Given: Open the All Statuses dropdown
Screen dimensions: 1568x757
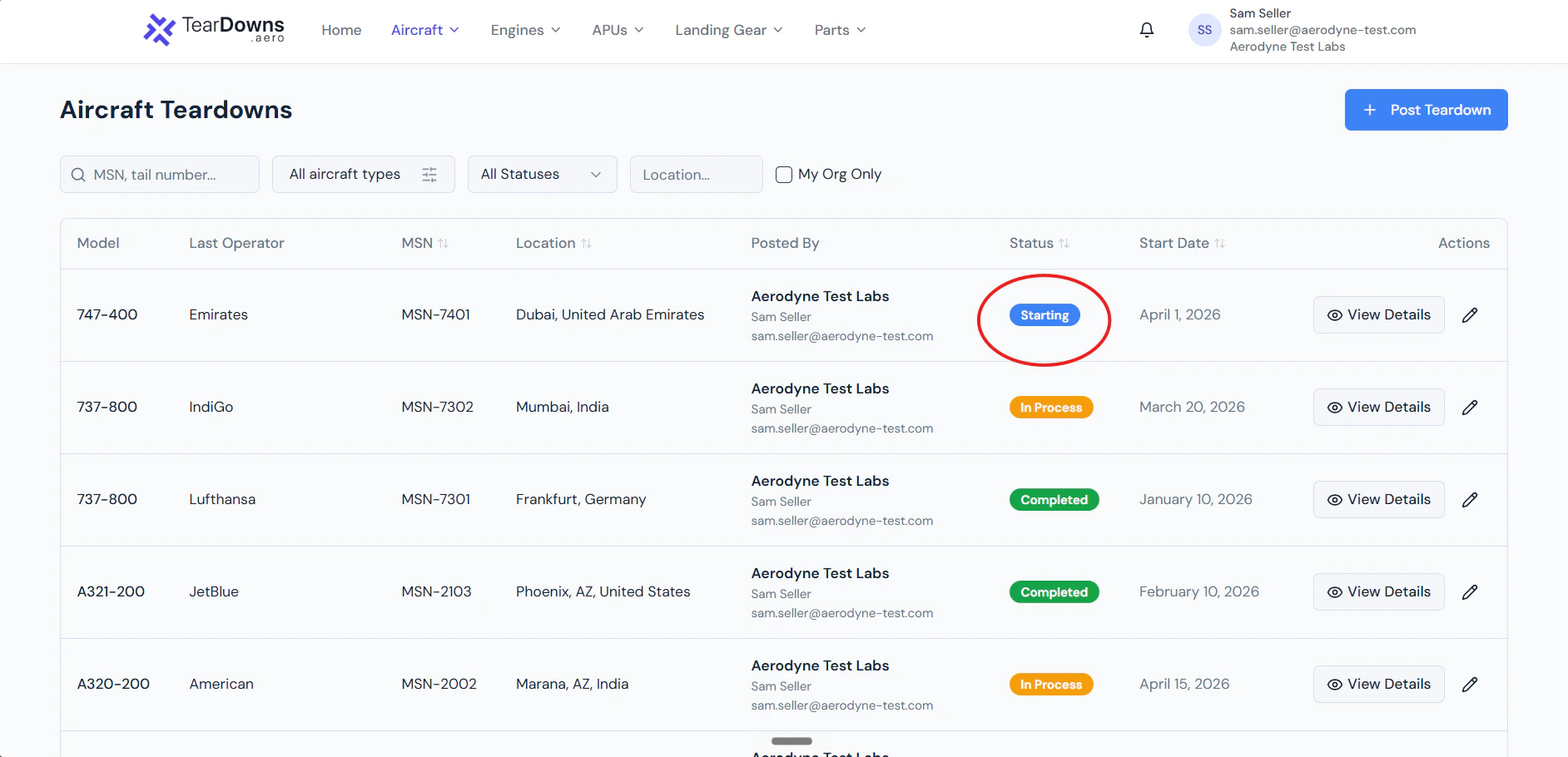Looking at the screenshot, I should 543,175.
